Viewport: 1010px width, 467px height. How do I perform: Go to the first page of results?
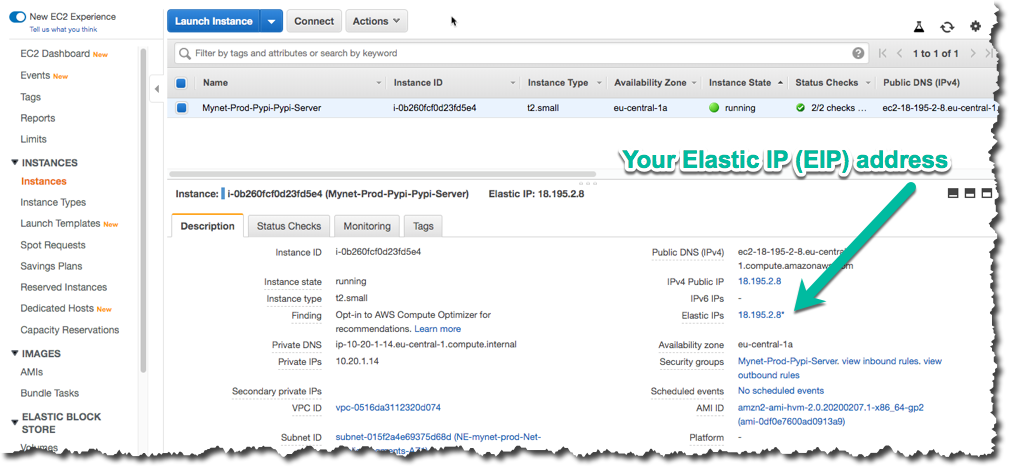[x=882, y=53]
